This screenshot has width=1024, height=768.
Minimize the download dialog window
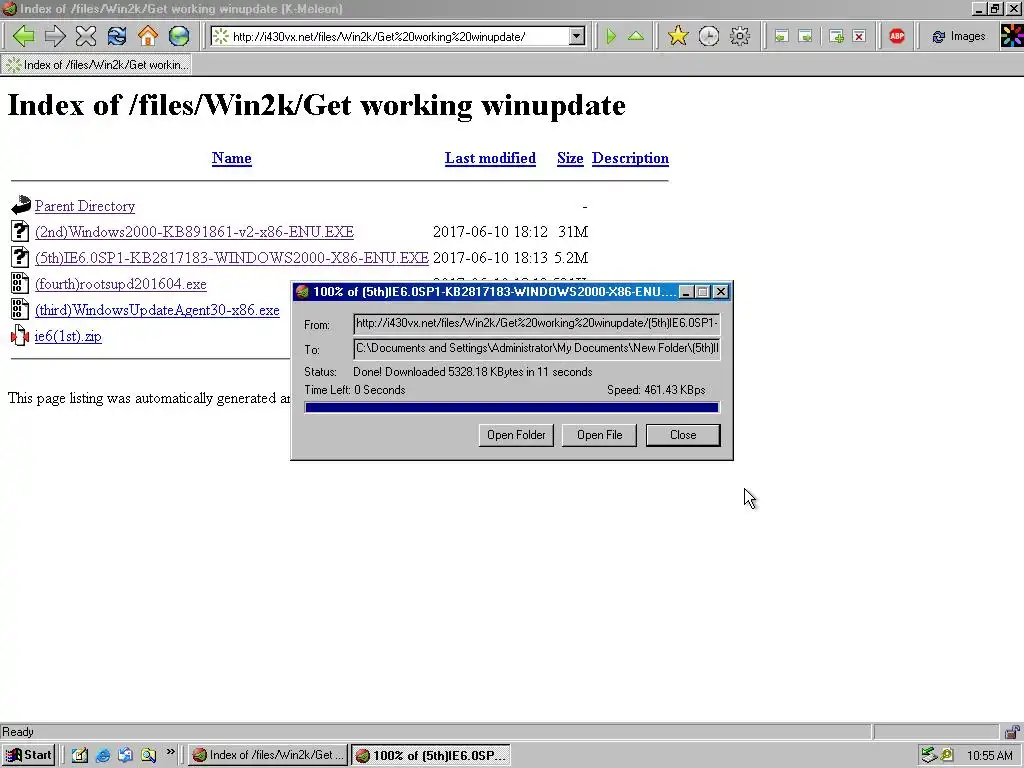(686, 292)
